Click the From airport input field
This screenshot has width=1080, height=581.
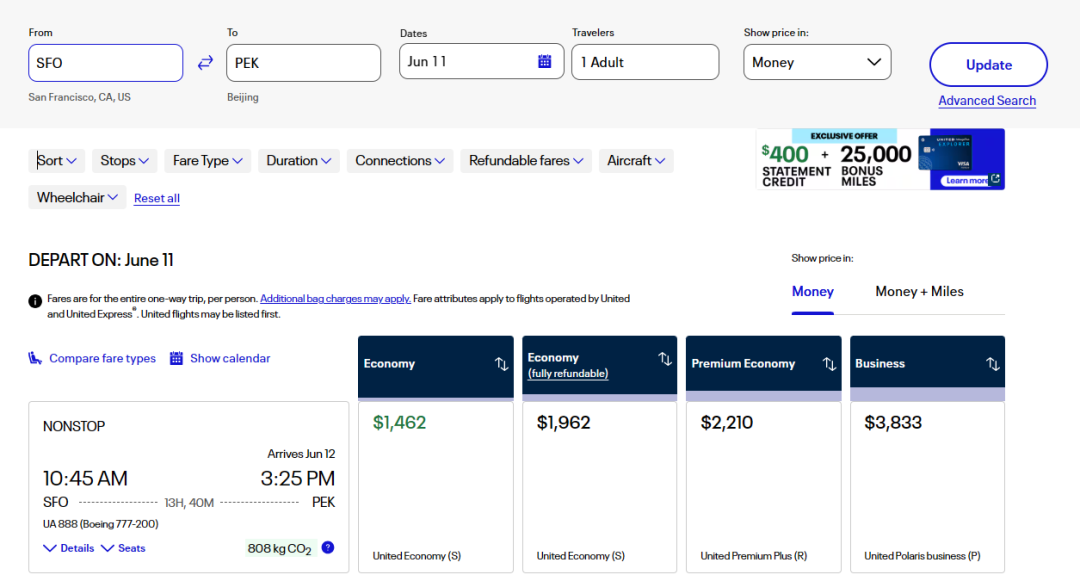(x=105, y=63)
